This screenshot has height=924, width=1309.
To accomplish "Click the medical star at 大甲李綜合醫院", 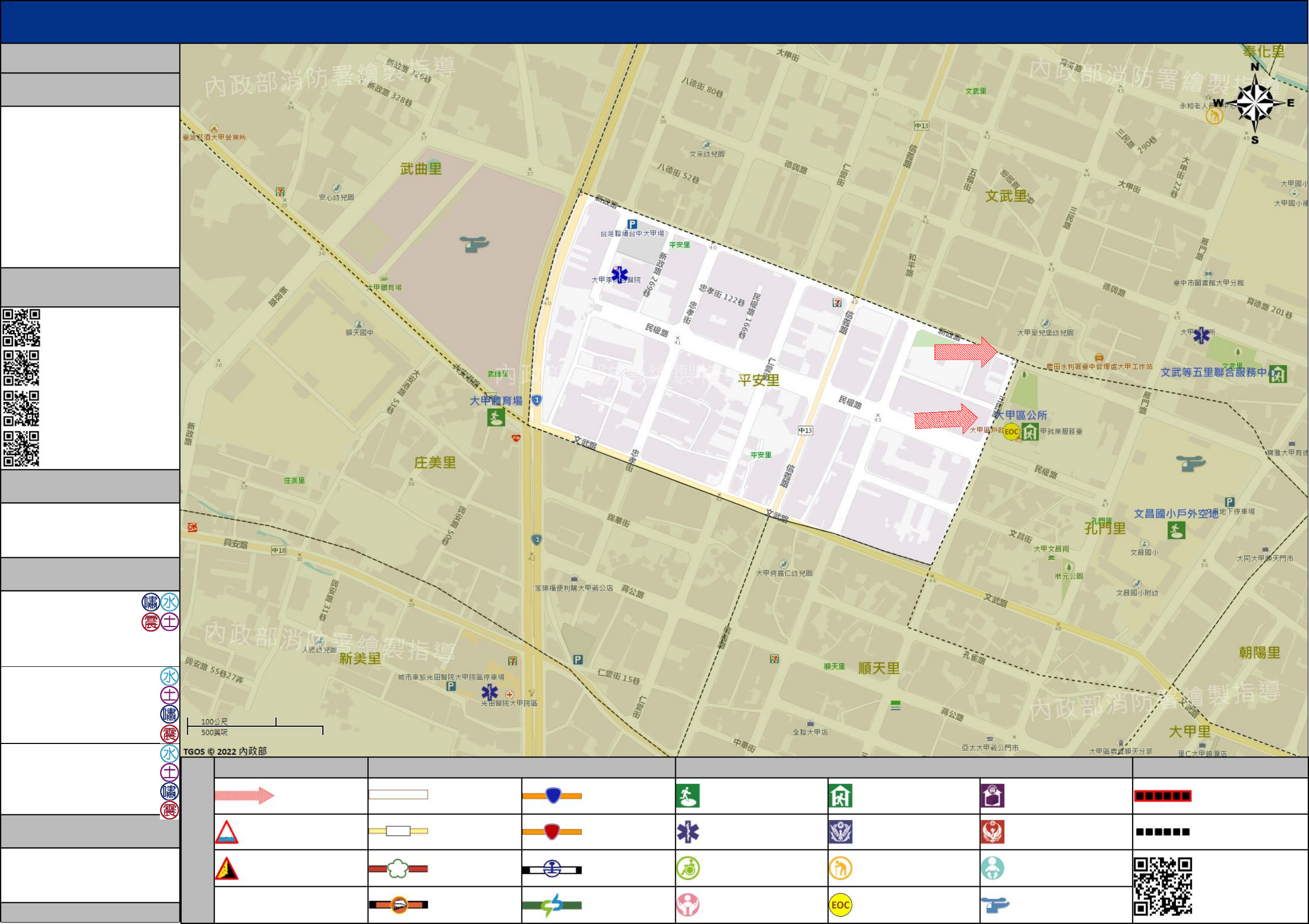I will point(620,275).
